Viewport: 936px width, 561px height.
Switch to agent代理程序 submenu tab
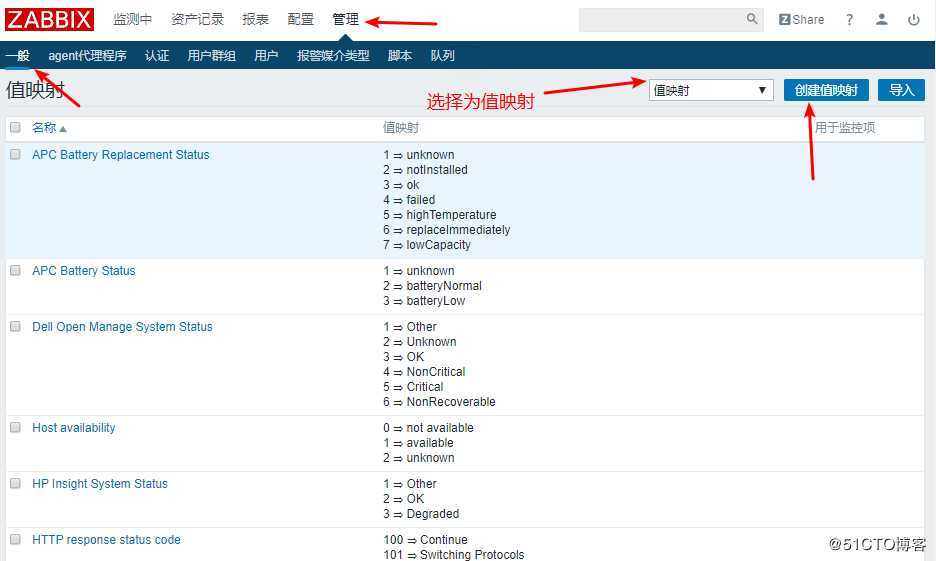87,56
